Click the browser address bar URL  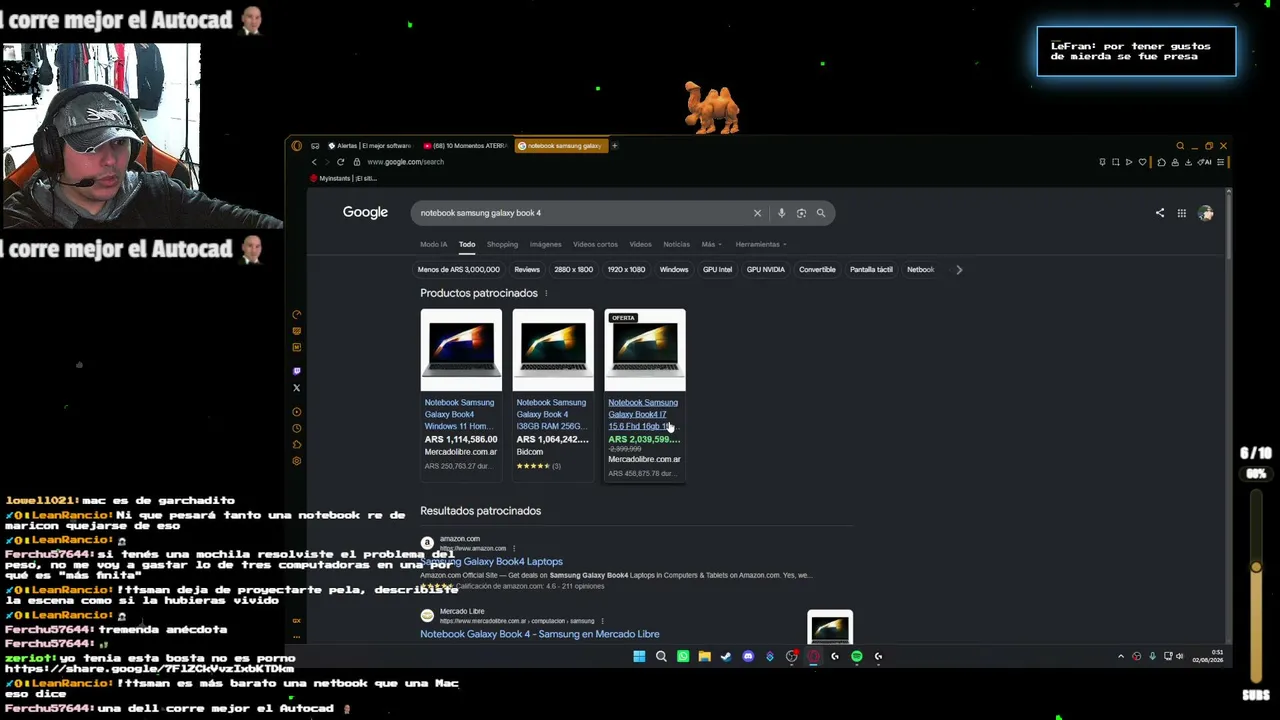click(405, 162)
